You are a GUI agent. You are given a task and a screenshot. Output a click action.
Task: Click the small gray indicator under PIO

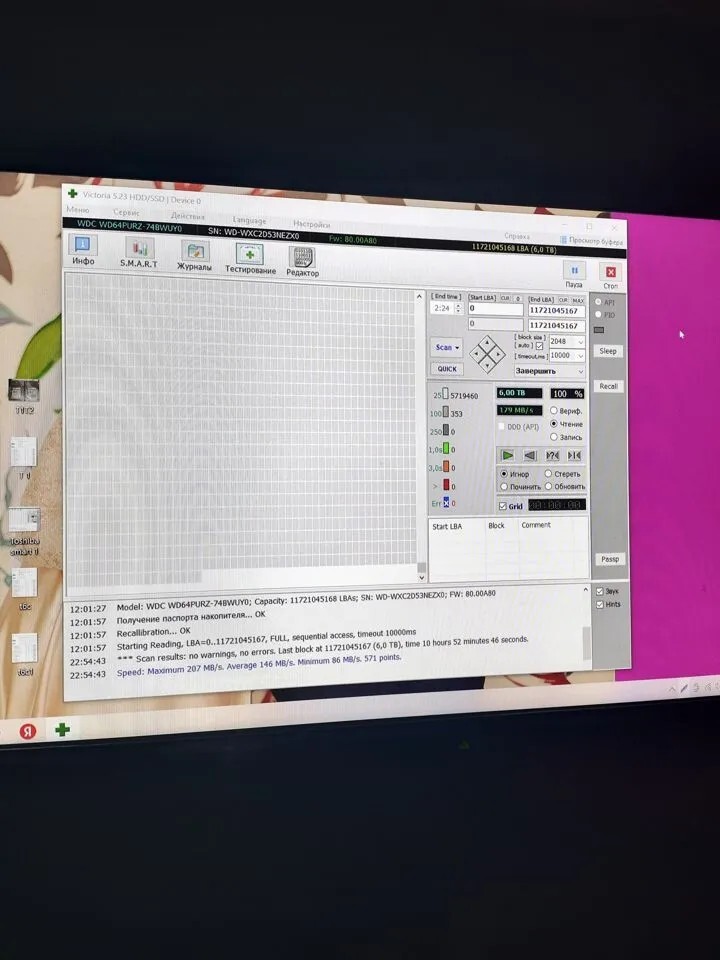(599, 330)
